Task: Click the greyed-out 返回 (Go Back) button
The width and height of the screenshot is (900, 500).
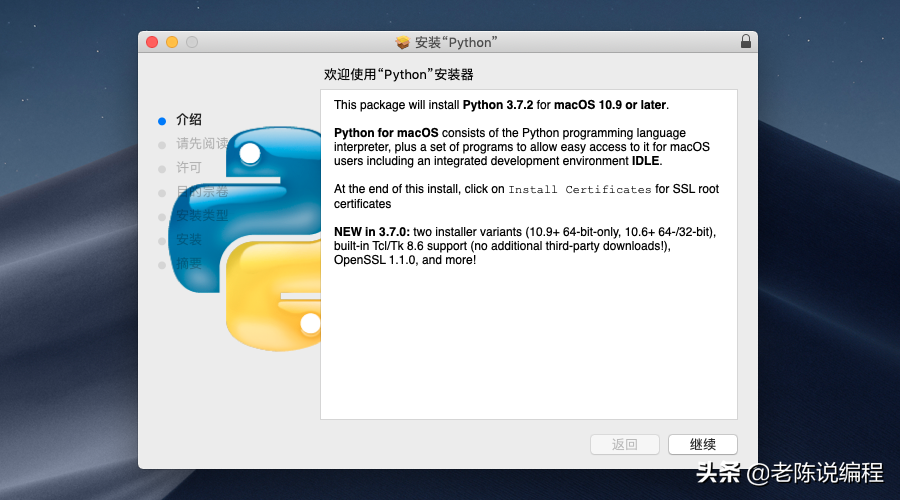Action: tap(624, 444)
